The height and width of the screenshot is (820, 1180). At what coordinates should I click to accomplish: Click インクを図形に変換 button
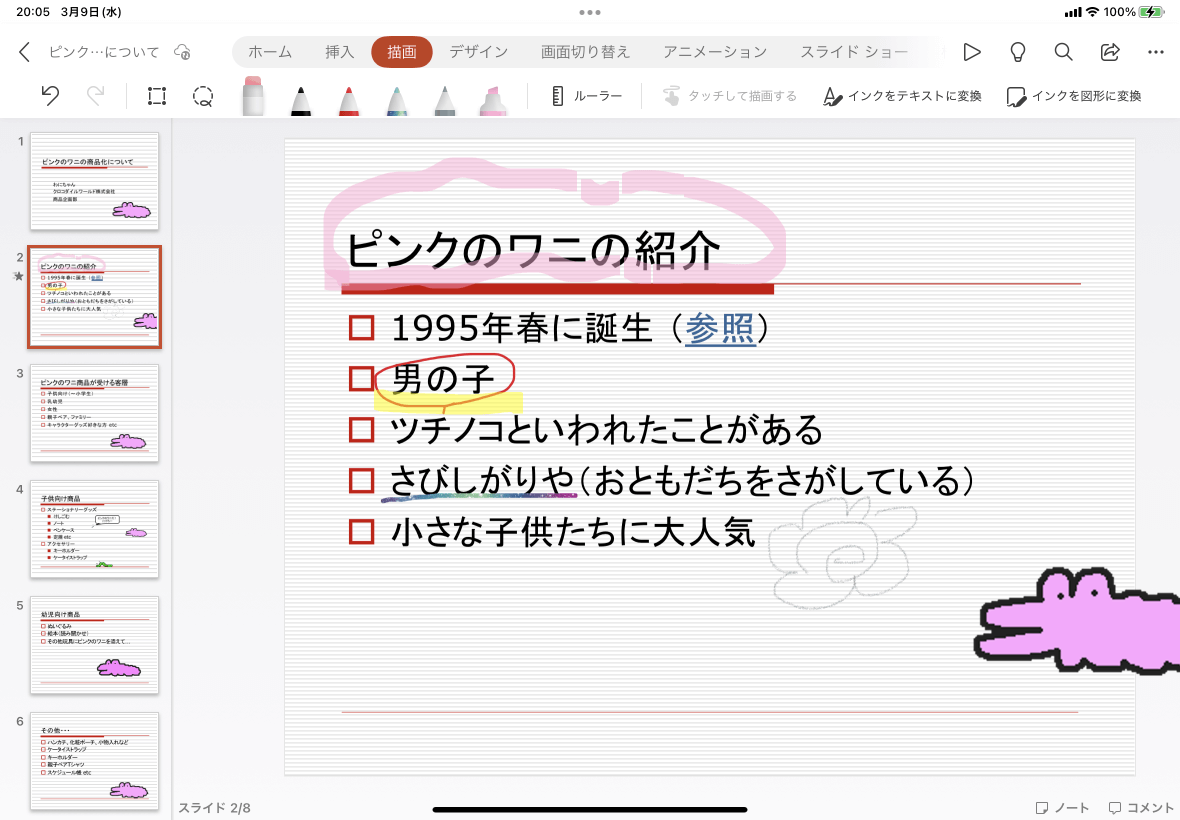click(x=1074, y=96)
